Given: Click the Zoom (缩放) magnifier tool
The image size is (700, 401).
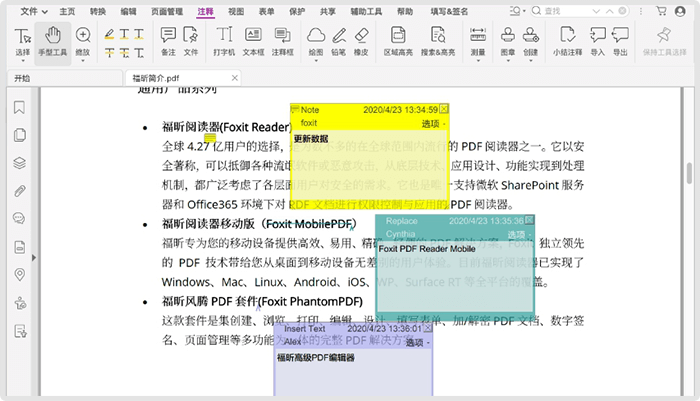Looking at the screenshot, I should click(x=83, y=41).
